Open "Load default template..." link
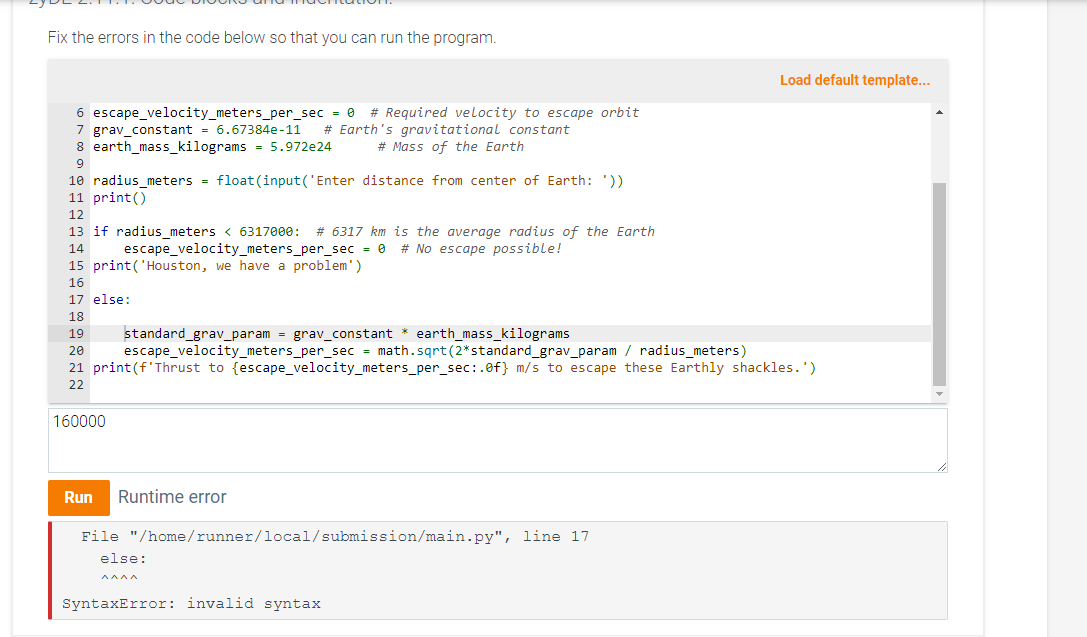Screen dimensions: 1087x637 (x=854, y=80)
